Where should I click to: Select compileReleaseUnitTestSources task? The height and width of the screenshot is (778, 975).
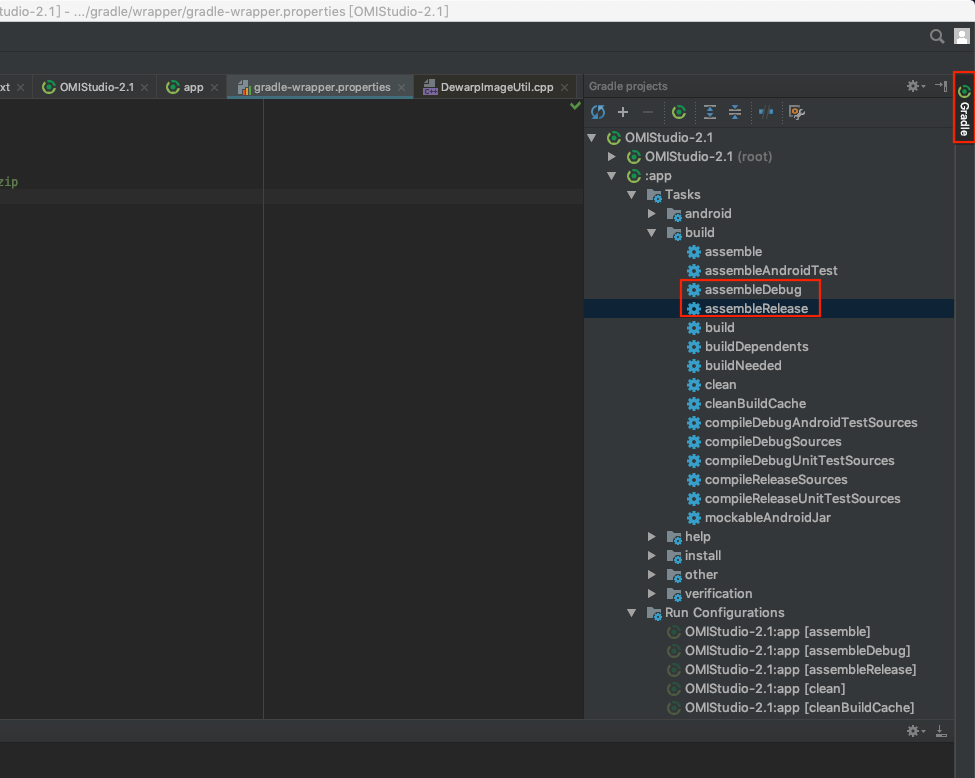tap(793, 499)
